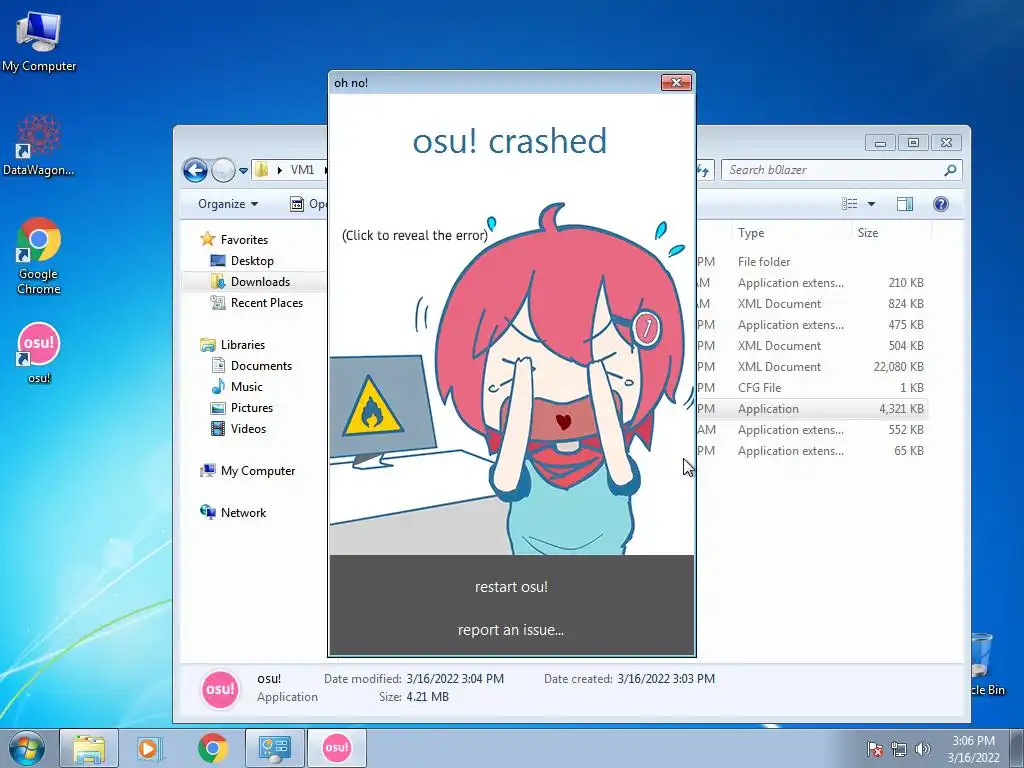
Task: Click restart osu! in crash dialog
Action: (x=511, y=586)
